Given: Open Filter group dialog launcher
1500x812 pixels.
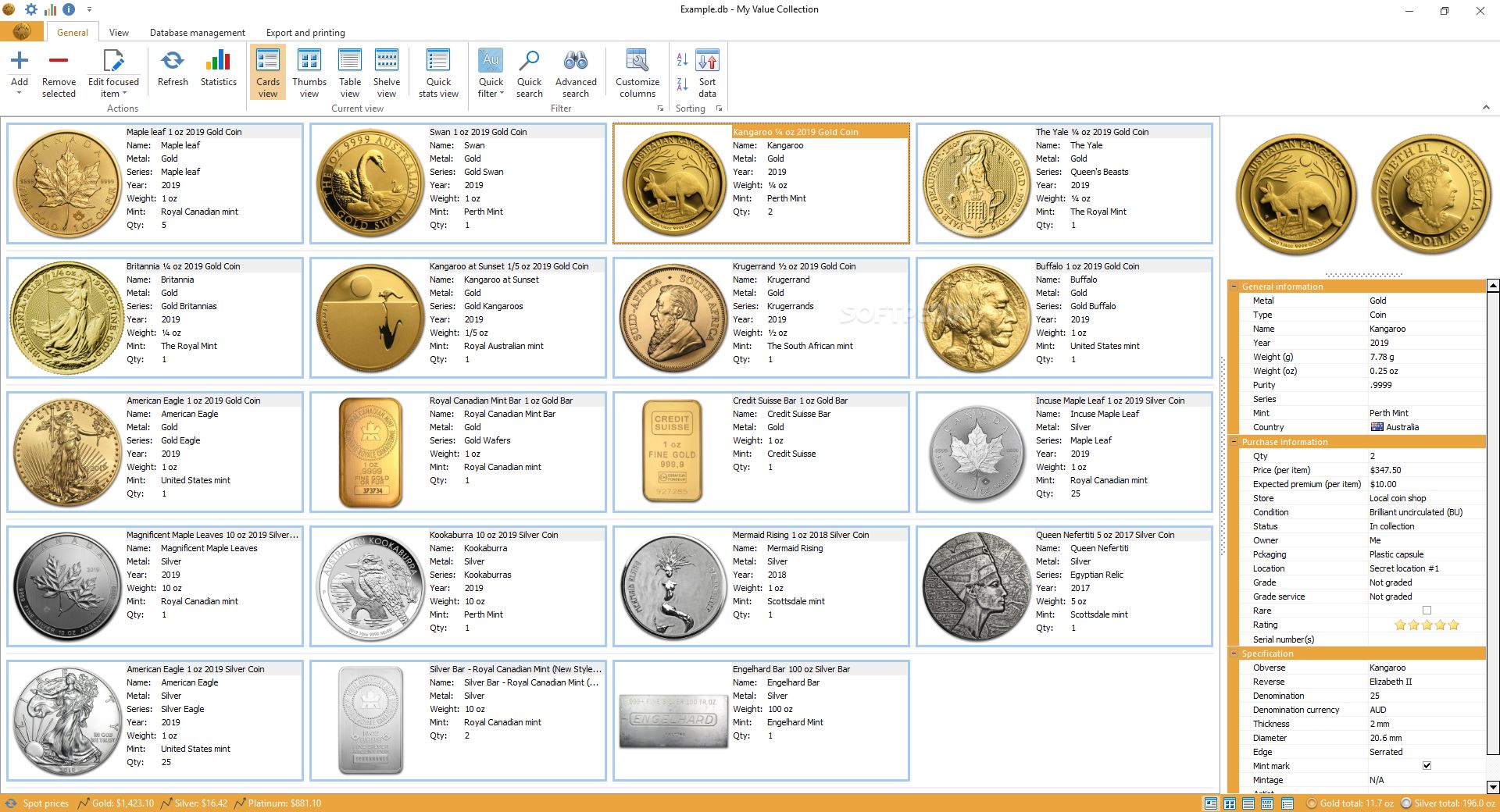Looking at the screenshot, I should pos(660,109).
